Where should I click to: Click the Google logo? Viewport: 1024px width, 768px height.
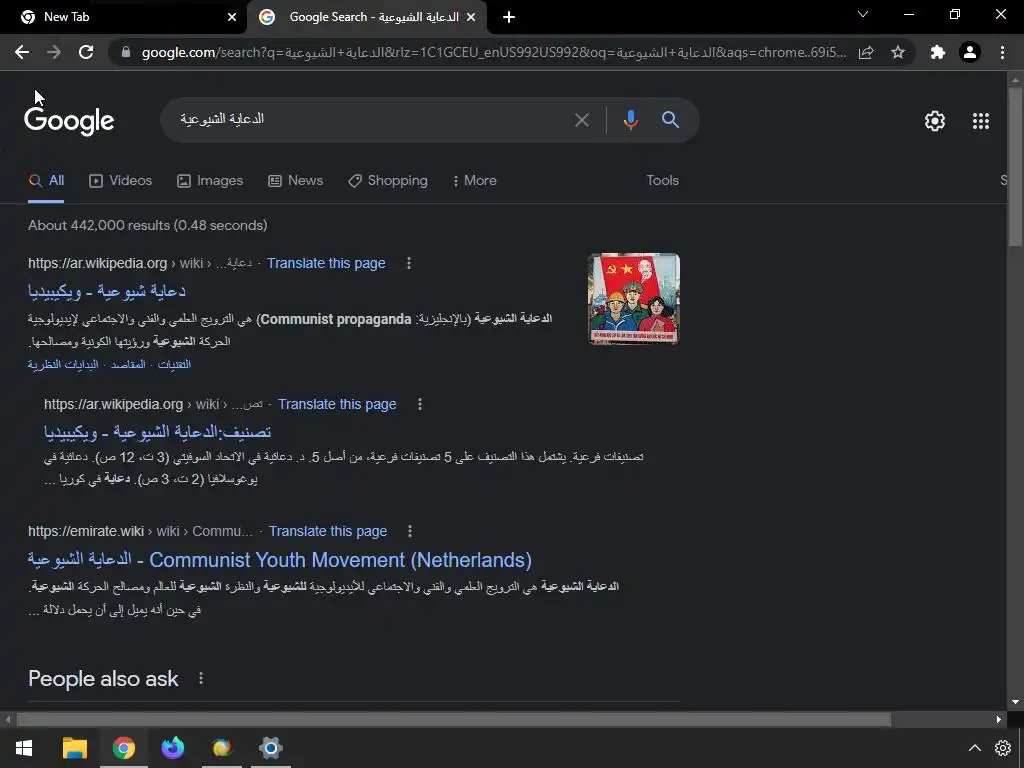point(69,121)
